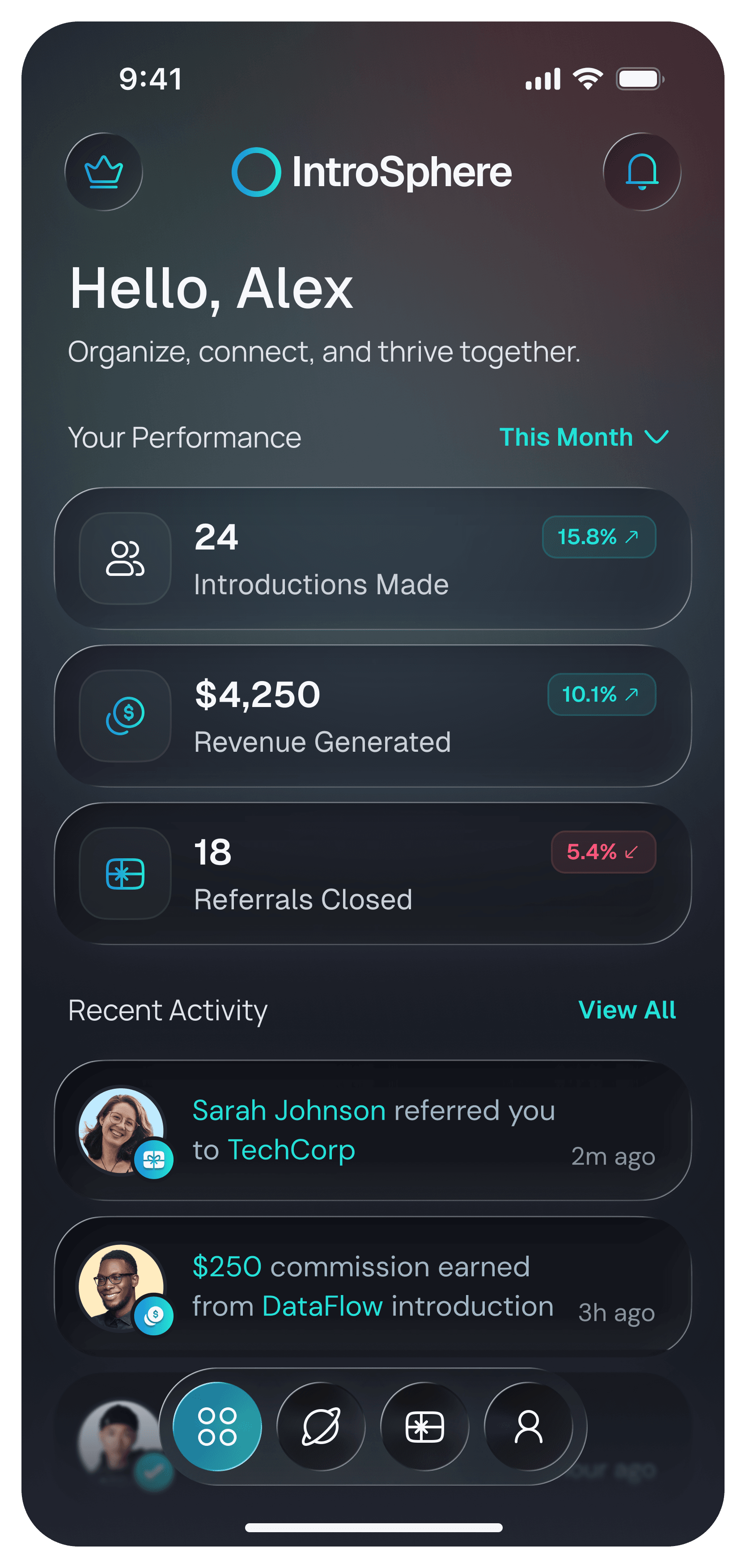746x1568 pixels.
Task: Click the chevron next to This Month
Action: point(657,437)
